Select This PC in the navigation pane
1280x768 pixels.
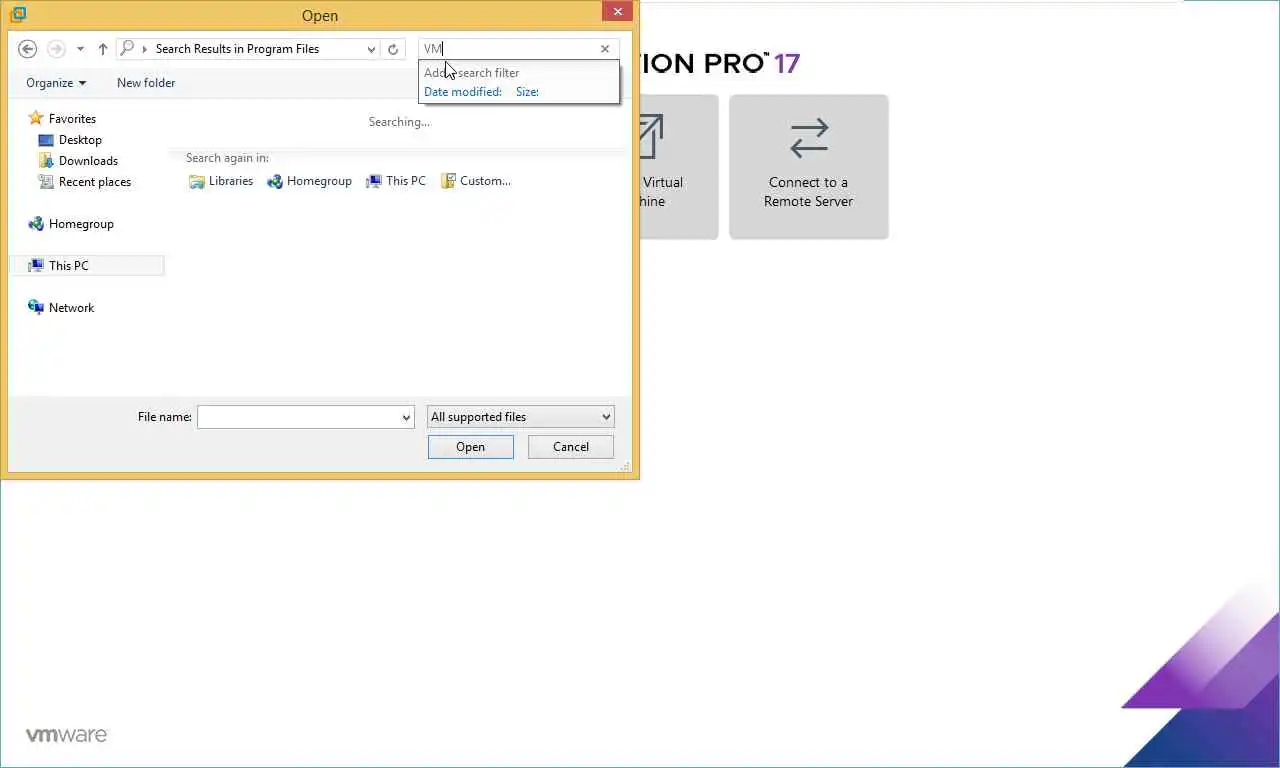87,266
